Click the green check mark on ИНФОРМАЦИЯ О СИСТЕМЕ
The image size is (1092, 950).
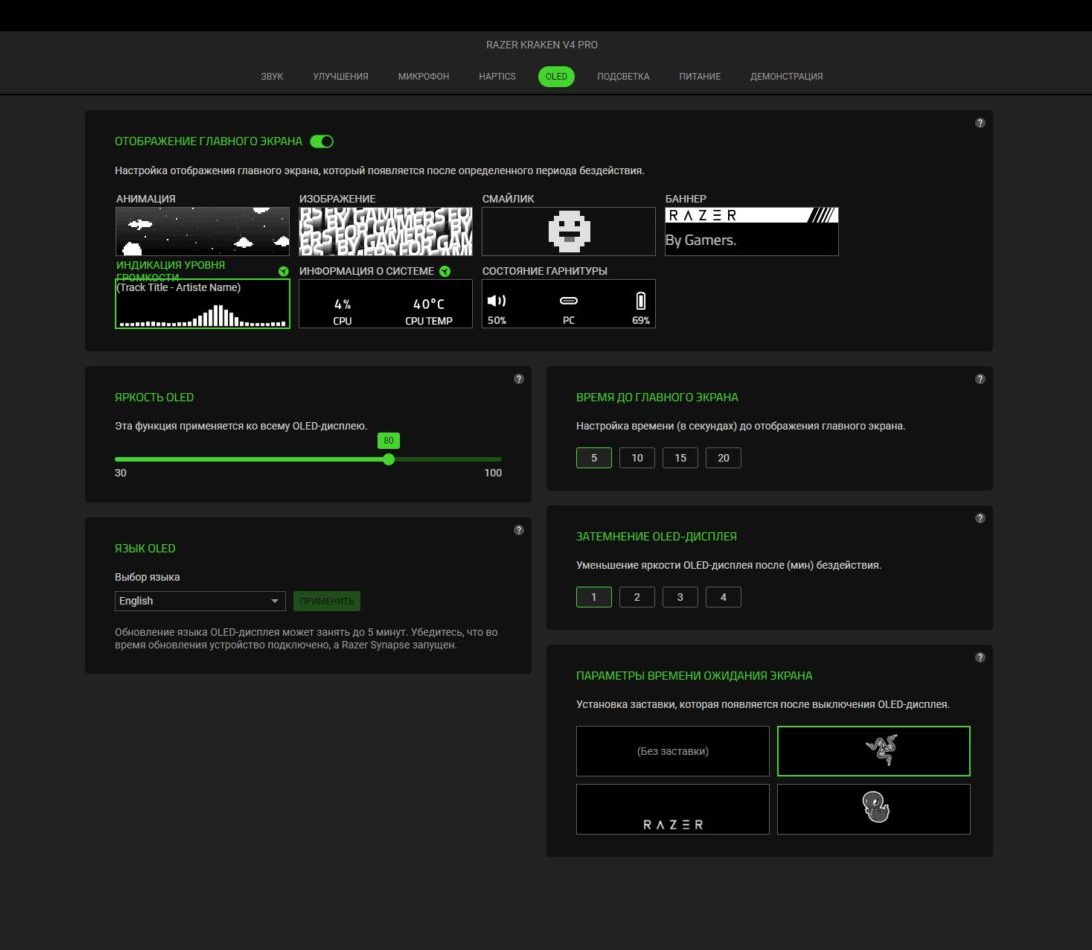click(445, 272)
